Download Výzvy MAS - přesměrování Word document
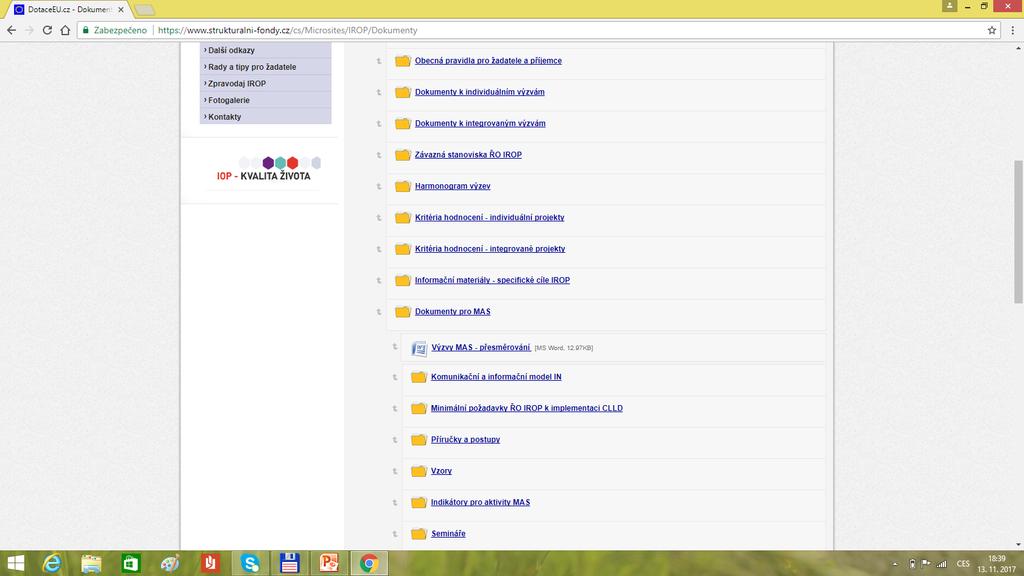The height and width of the screenshot is (576, 1024). [x=481, y=347]
